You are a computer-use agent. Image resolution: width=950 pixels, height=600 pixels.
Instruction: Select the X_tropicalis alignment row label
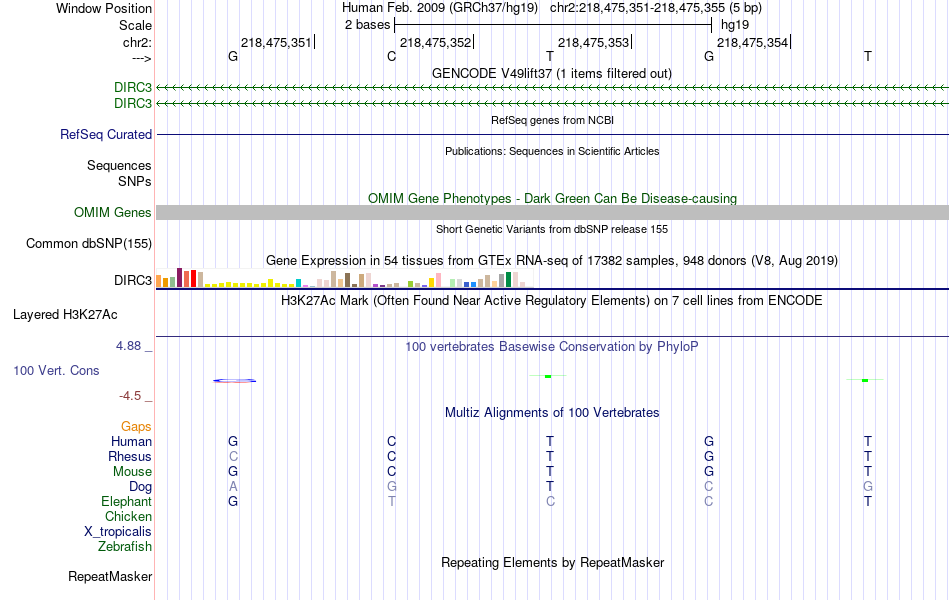[118, 532]
